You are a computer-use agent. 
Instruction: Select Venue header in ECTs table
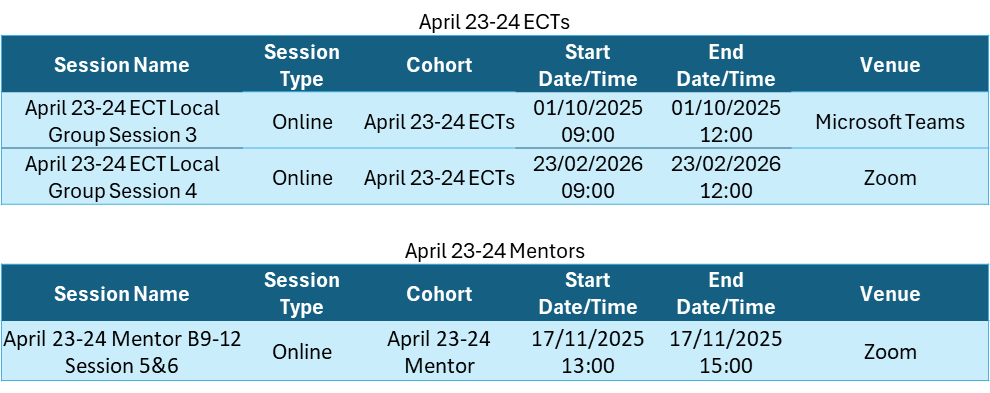(890, 65)
